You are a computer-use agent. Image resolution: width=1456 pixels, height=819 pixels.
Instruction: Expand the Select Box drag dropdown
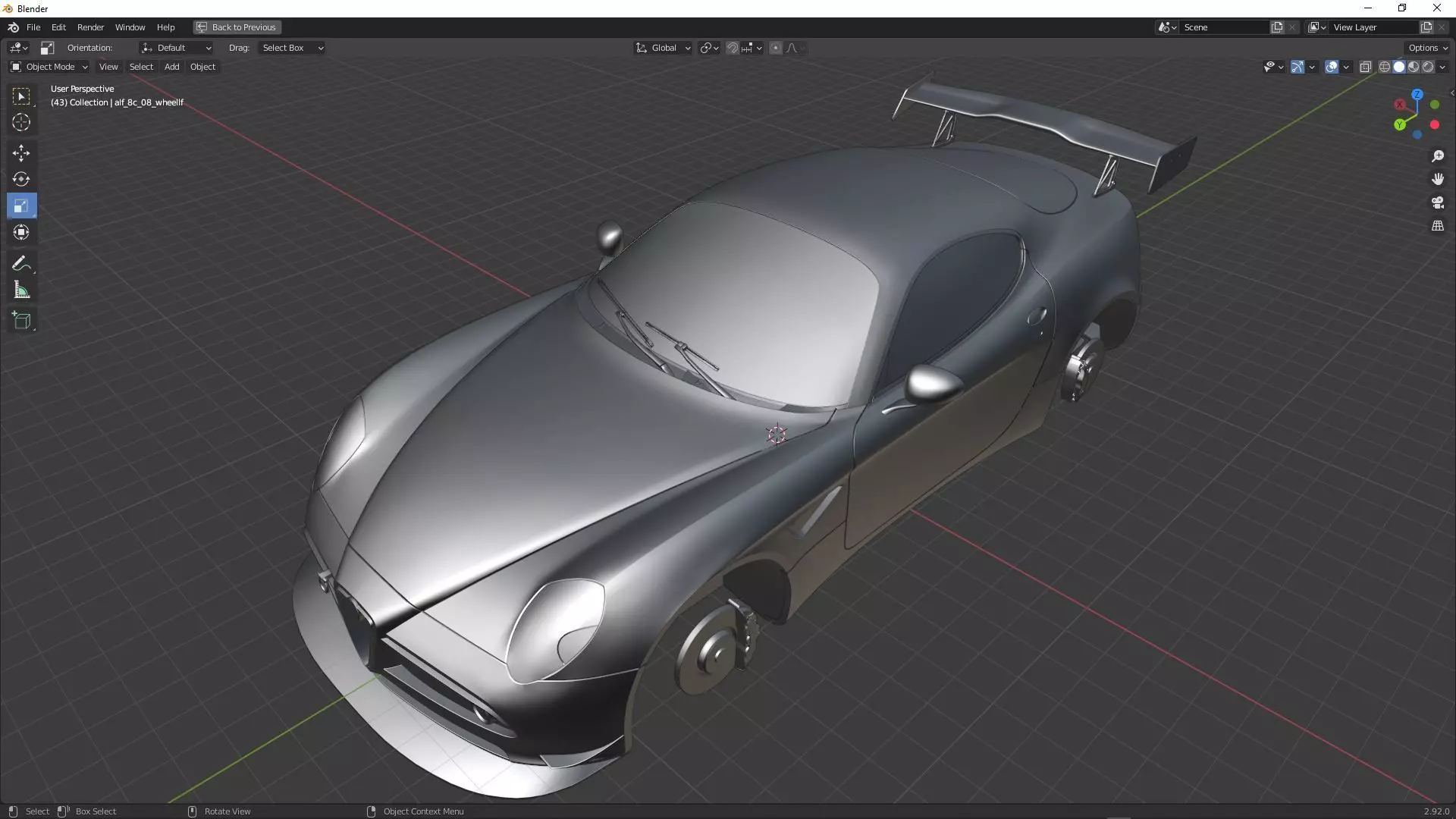[x=292, y=48]
